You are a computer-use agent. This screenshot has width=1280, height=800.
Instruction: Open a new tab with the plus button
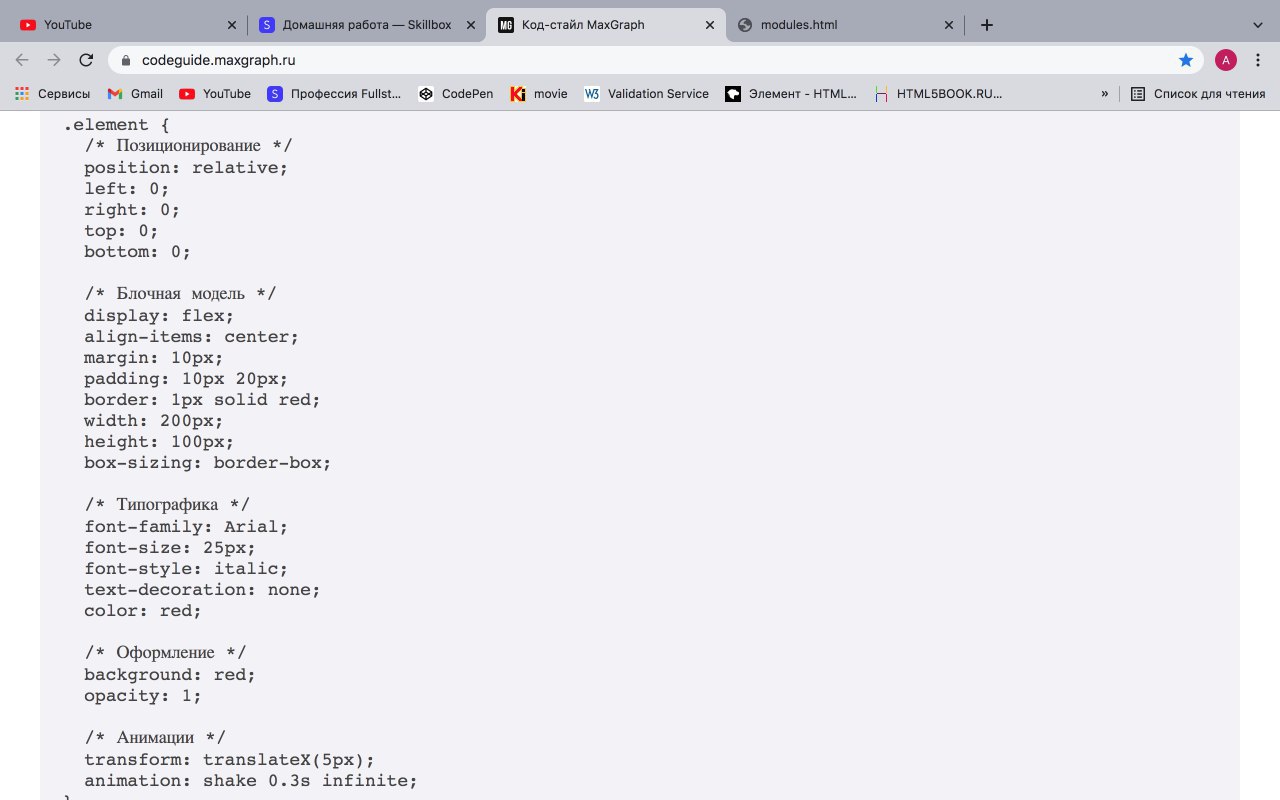point(986,25)
